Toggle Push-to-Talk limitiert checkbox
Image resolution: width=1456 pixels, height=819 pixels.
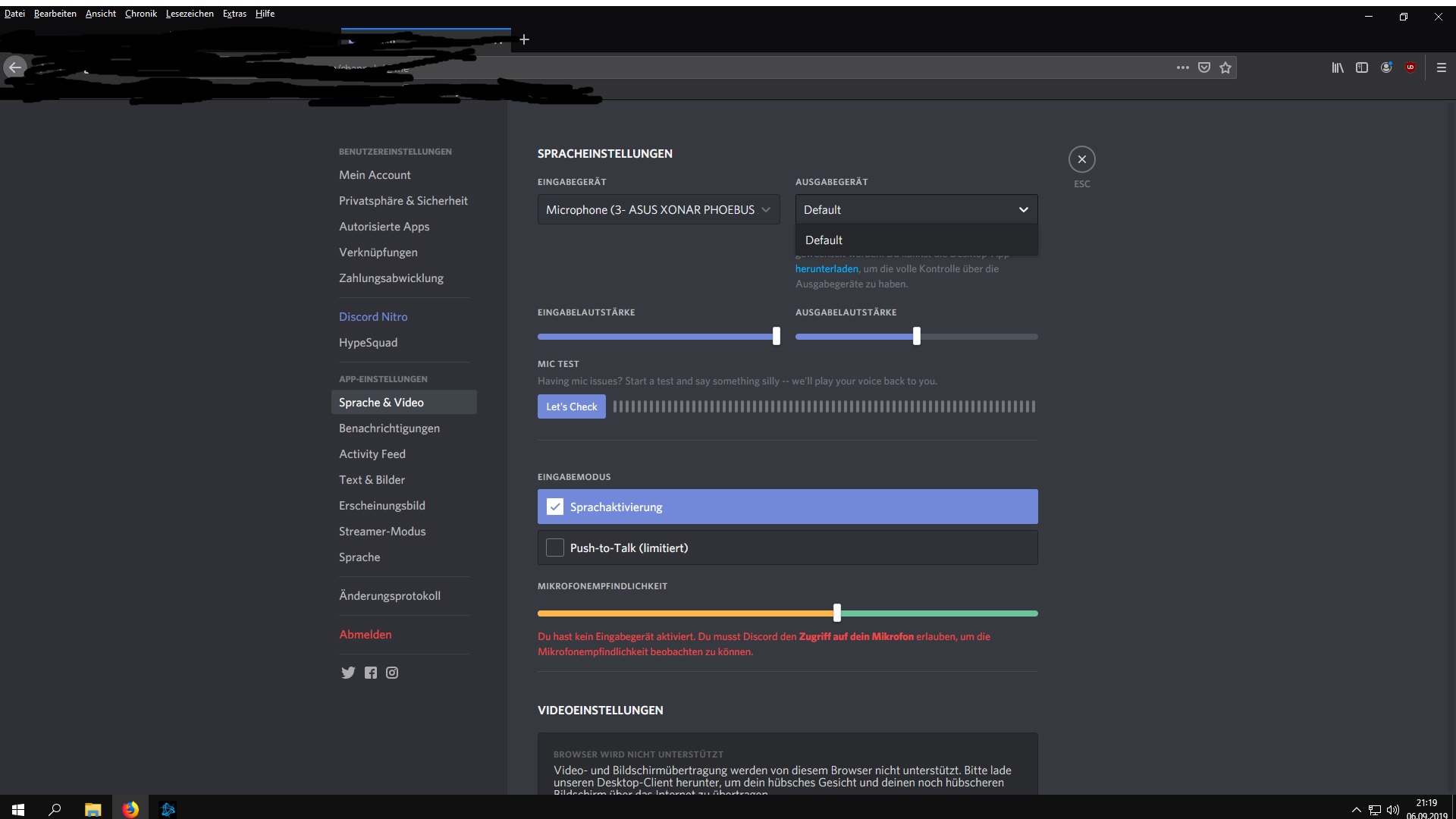[x=554, y=547]
